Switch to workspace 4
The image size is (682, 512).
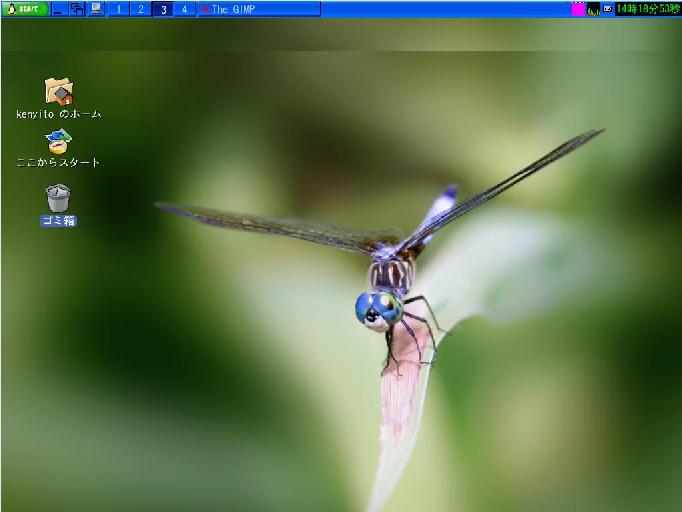point(184,9)
